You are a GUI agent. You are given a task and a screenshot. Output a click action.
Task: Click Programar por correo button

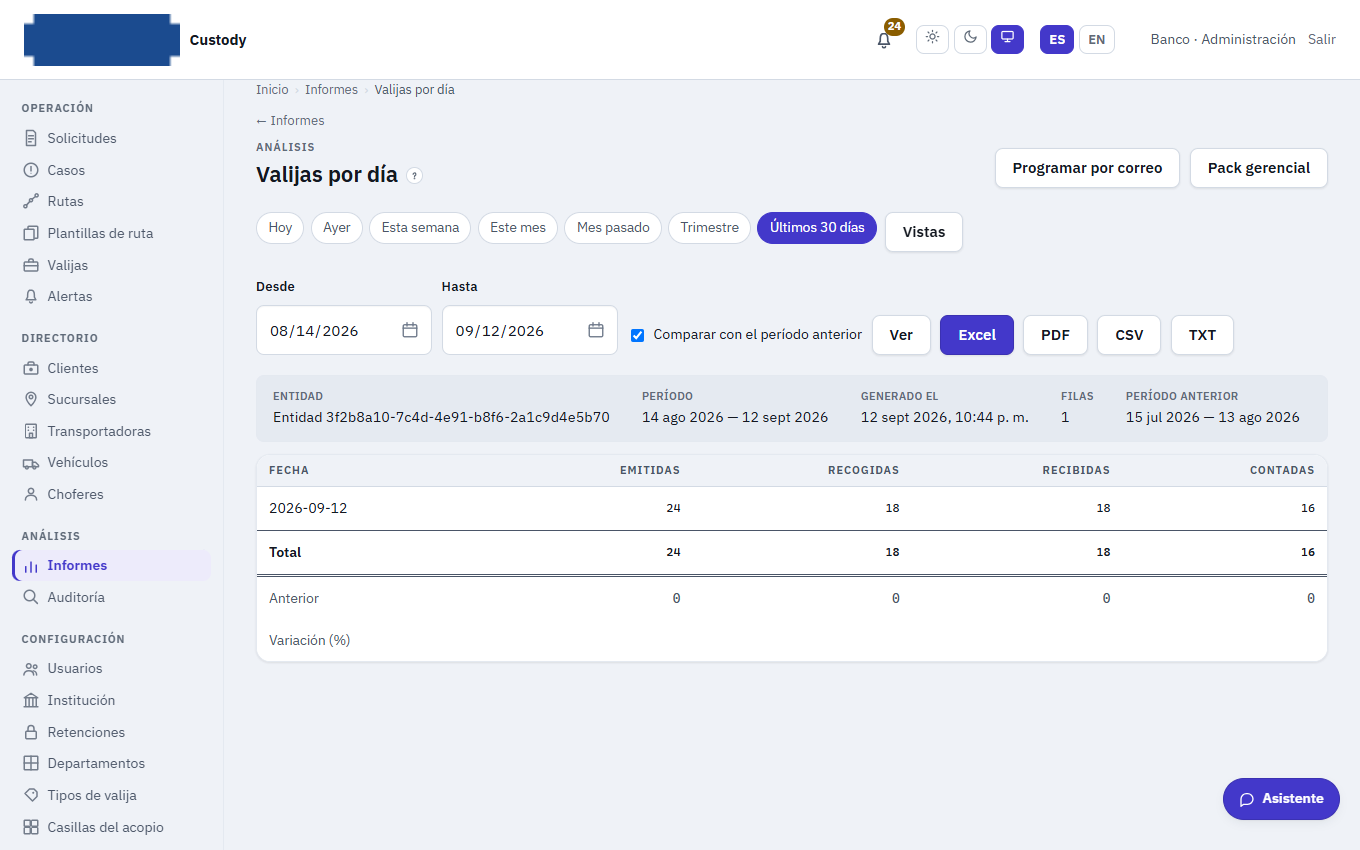pyautogui.click(x=1087, y=168)
